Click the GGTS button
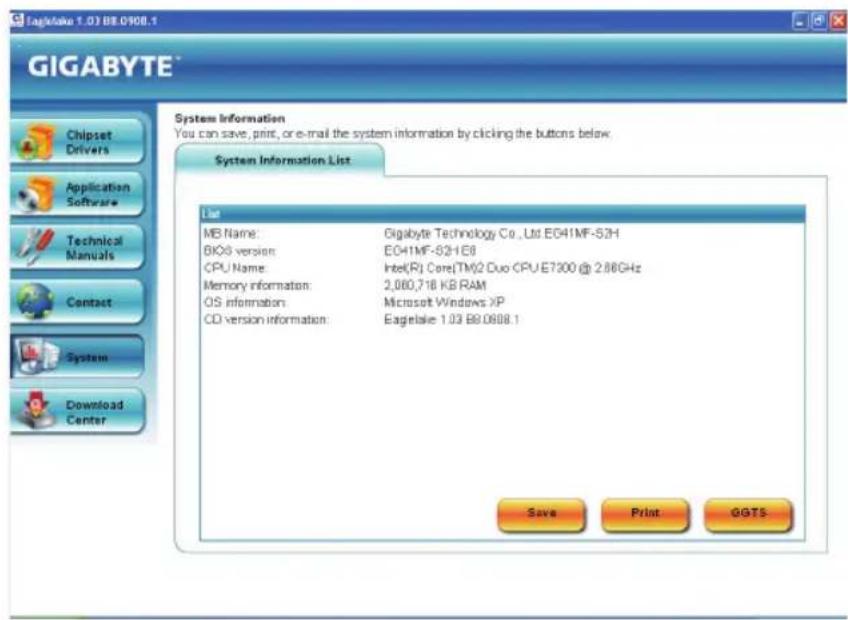848x620 pixels. click(748, 515)
